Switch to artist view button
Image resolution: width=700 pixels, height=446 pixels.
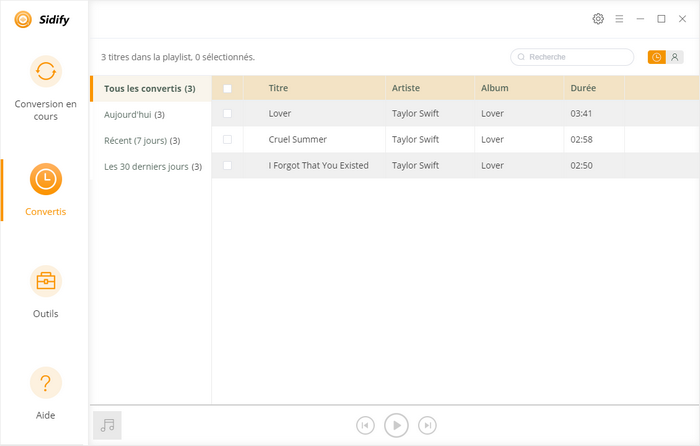coord(675,57)
